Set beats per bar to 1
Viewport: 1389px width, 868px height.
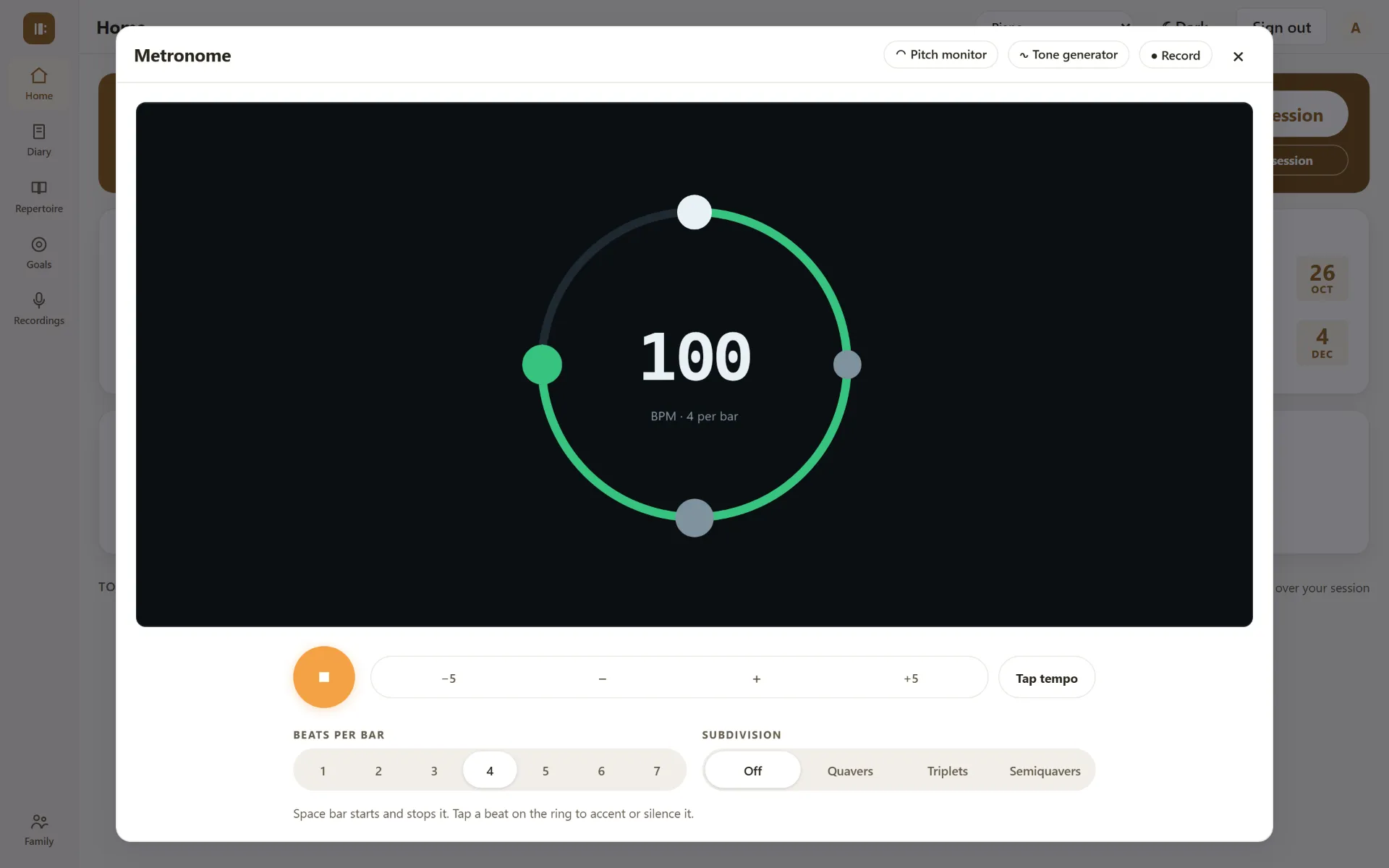pyautogui.click(x=323, y=770)
